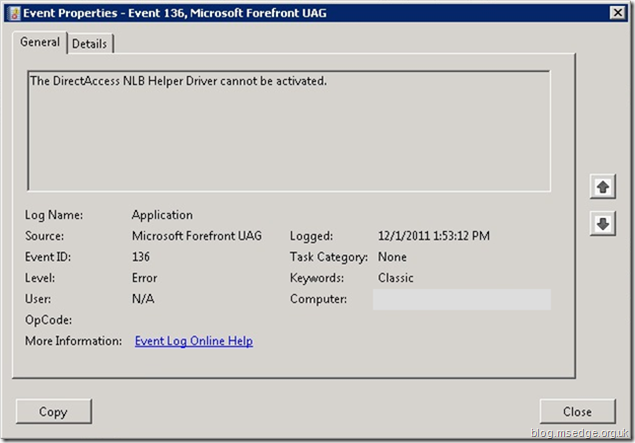
Task: Close dialog with title bar X
Action: tap(617, 13)
